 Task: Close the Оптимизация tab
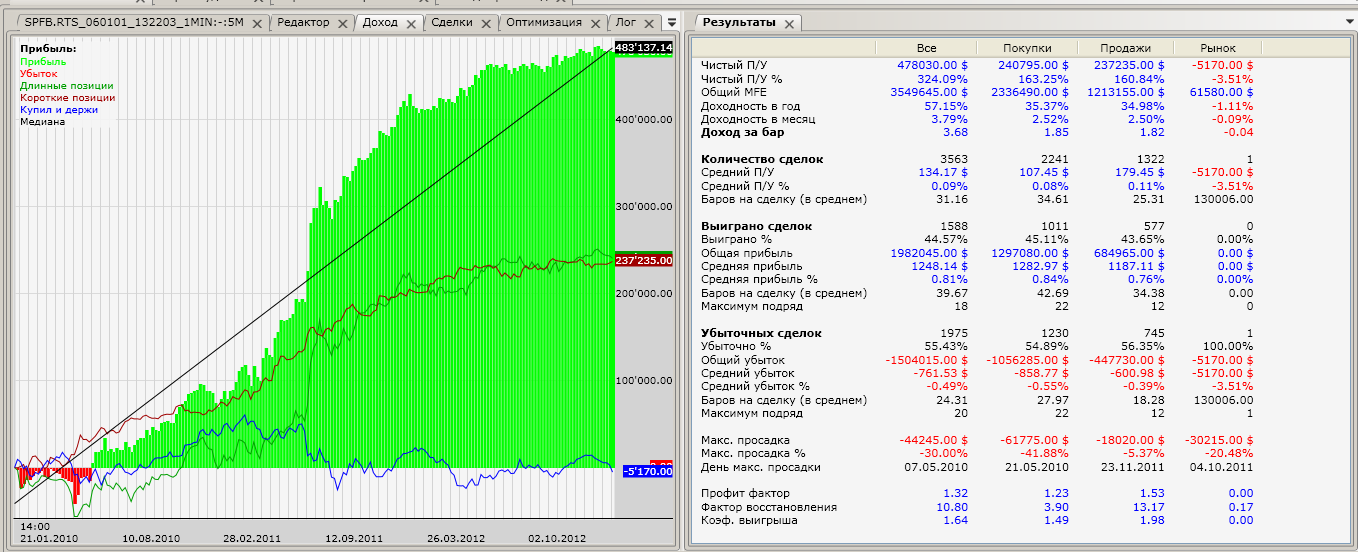[595, 23]
